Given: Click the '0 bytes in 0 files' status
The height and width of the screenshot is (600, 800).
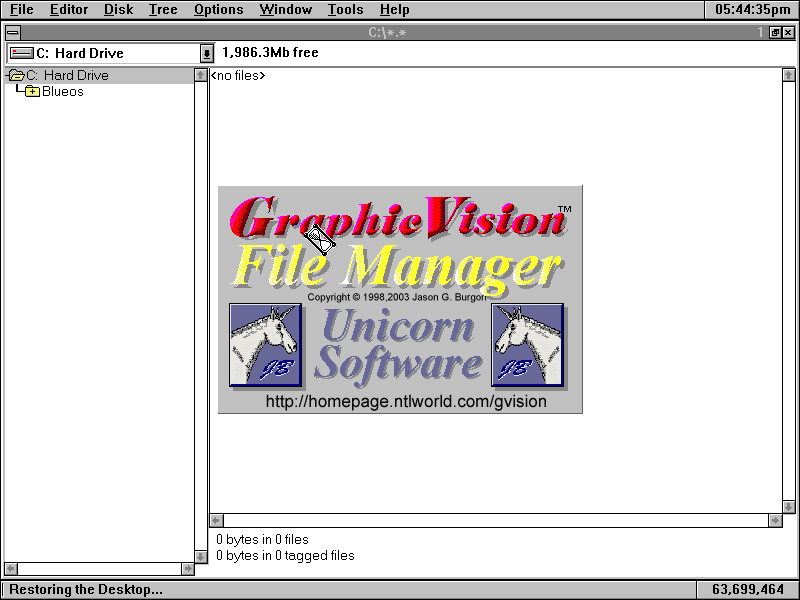Looking at the screenshot, I should tap(262, 539).
